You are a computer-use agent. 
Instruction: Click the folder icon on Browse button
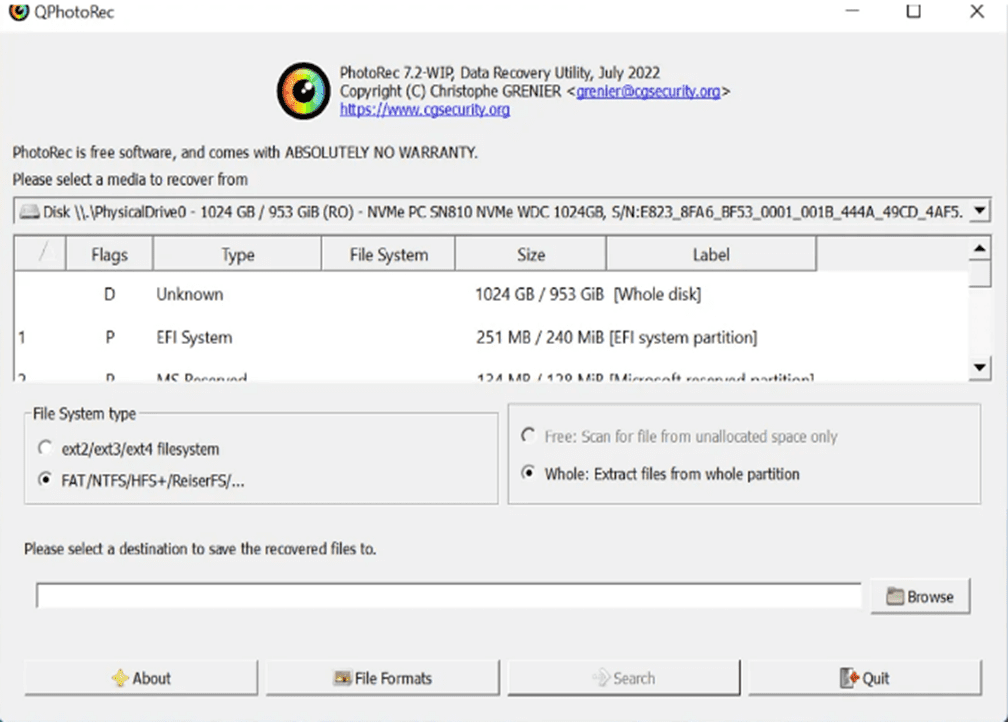(895, 595)
